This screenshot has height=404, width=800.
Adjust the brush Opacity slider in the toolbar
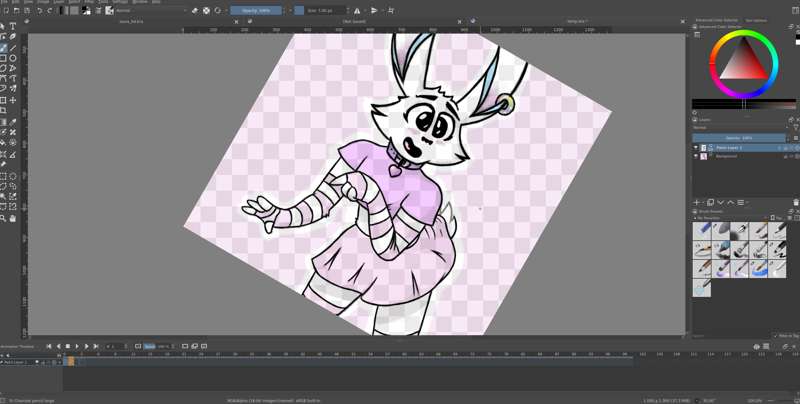[256, 11]
